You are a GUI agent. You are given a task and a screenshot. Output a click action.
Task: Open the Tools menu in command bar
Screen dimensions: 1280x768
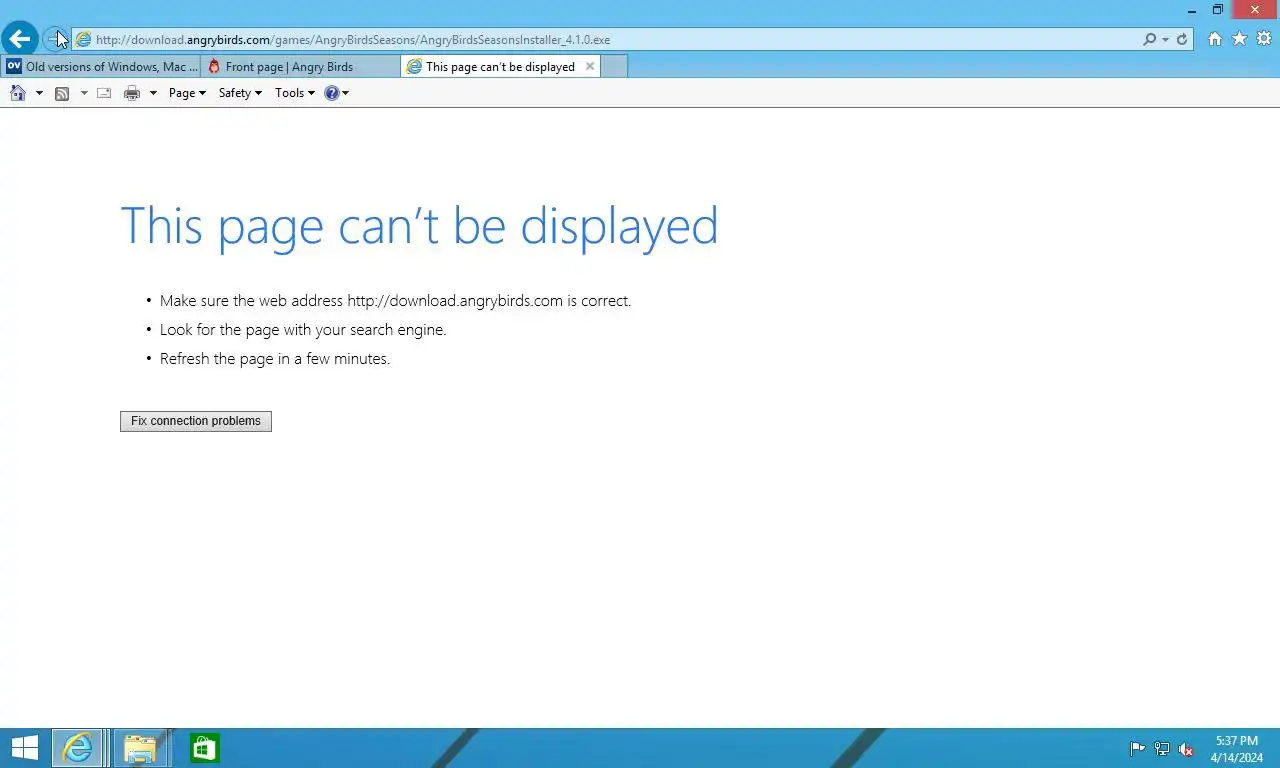pyautogui.click(x=295, y=93)
